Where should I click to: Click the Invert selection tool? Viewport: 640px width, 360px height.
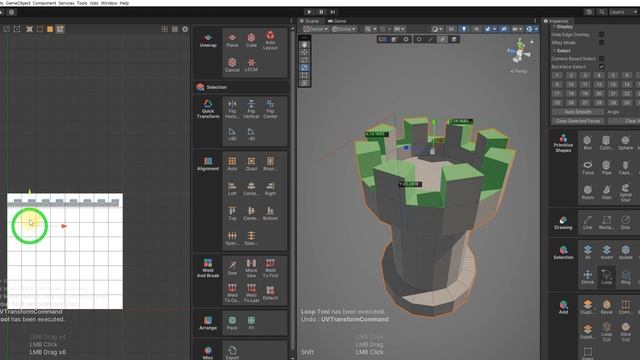click(607, 252)
